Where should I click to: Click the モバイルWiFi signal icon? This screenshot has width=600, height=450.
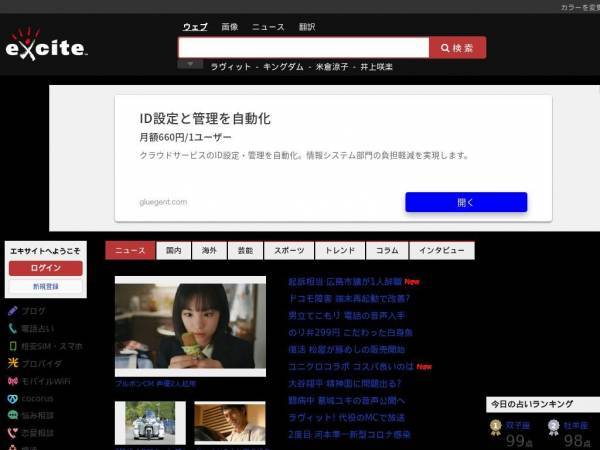click(x=13, y=381)
